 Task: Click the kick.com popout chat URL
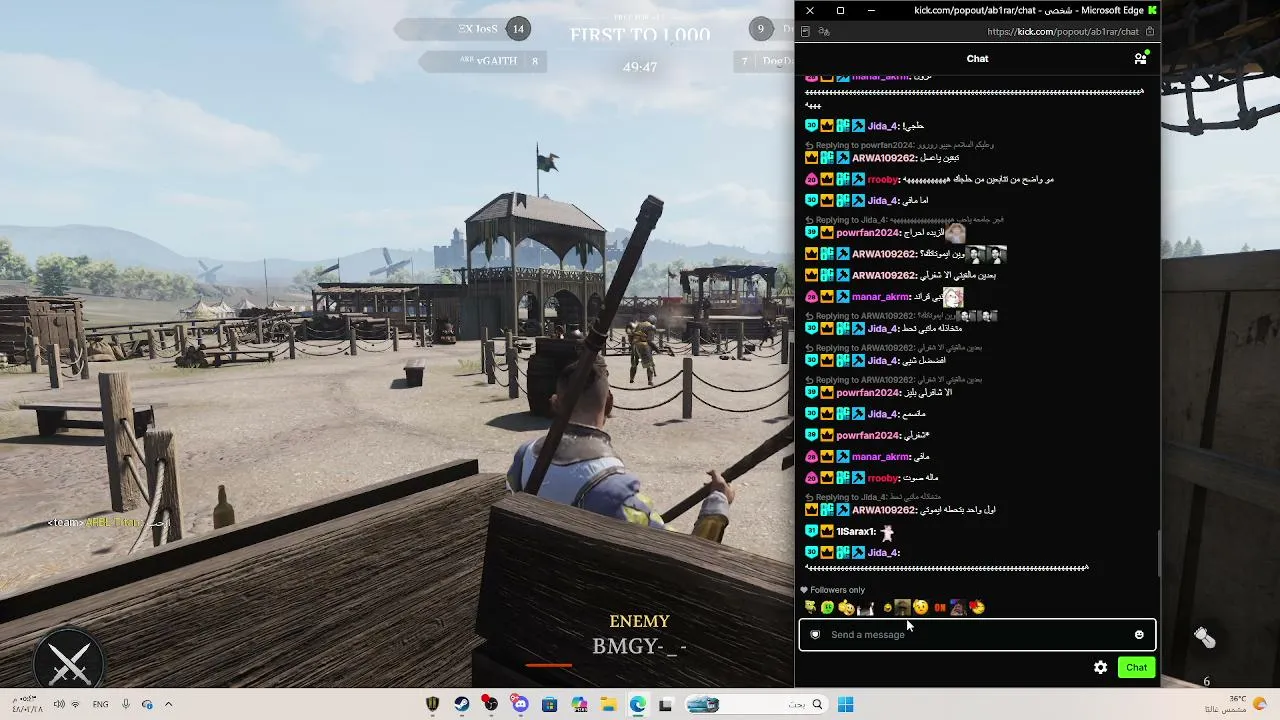click(x=1062, y=31)
